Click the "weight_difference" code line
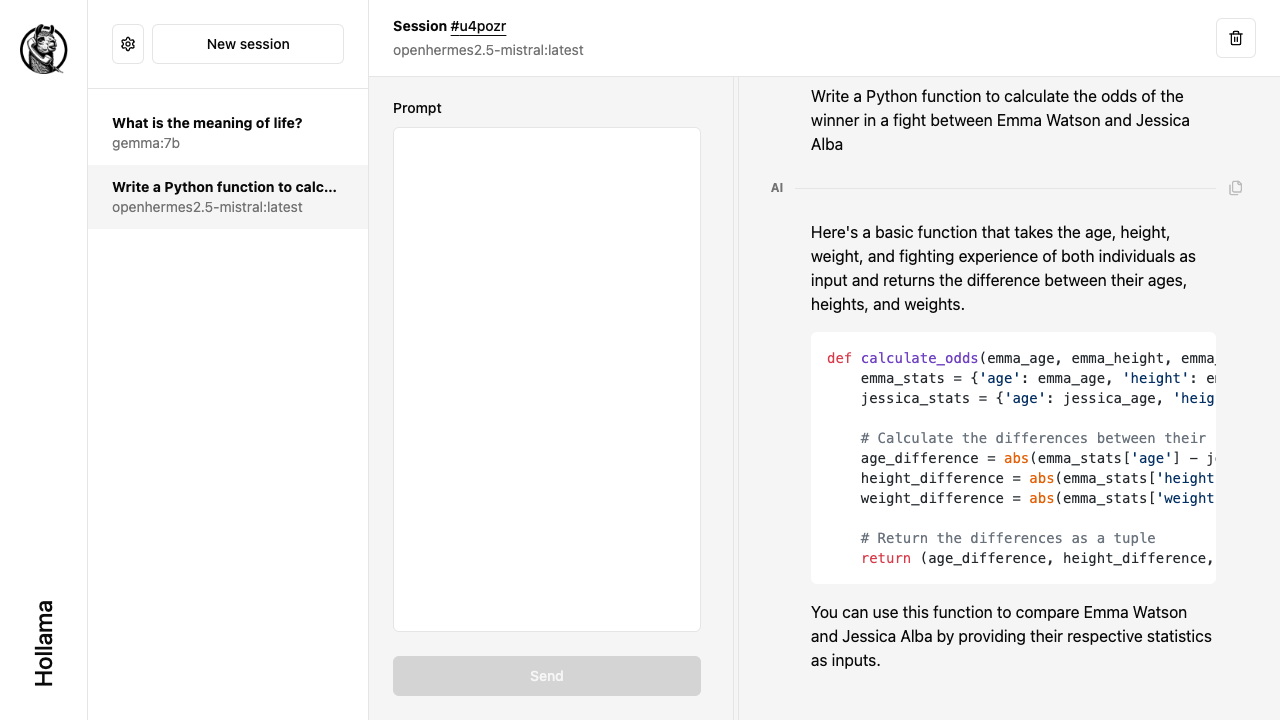1280x720 pixels. (1037, 498)
